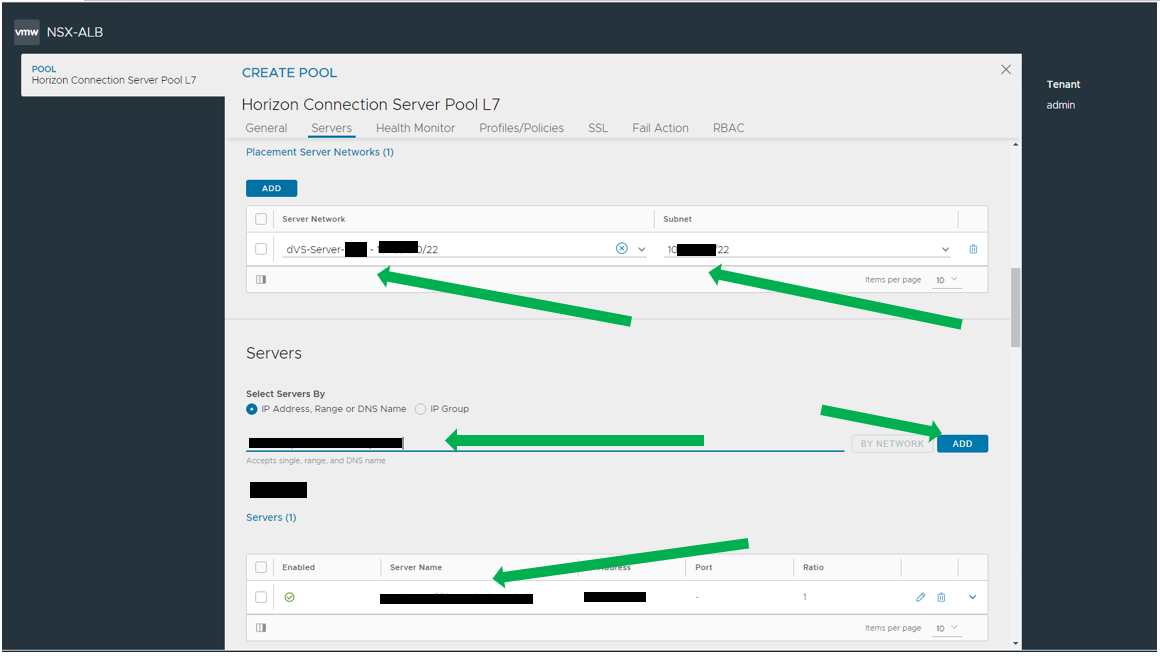The width and height of the screenshot is (1160, 656).
Task: Select the RBAC tab
Action: pos(729,128)
